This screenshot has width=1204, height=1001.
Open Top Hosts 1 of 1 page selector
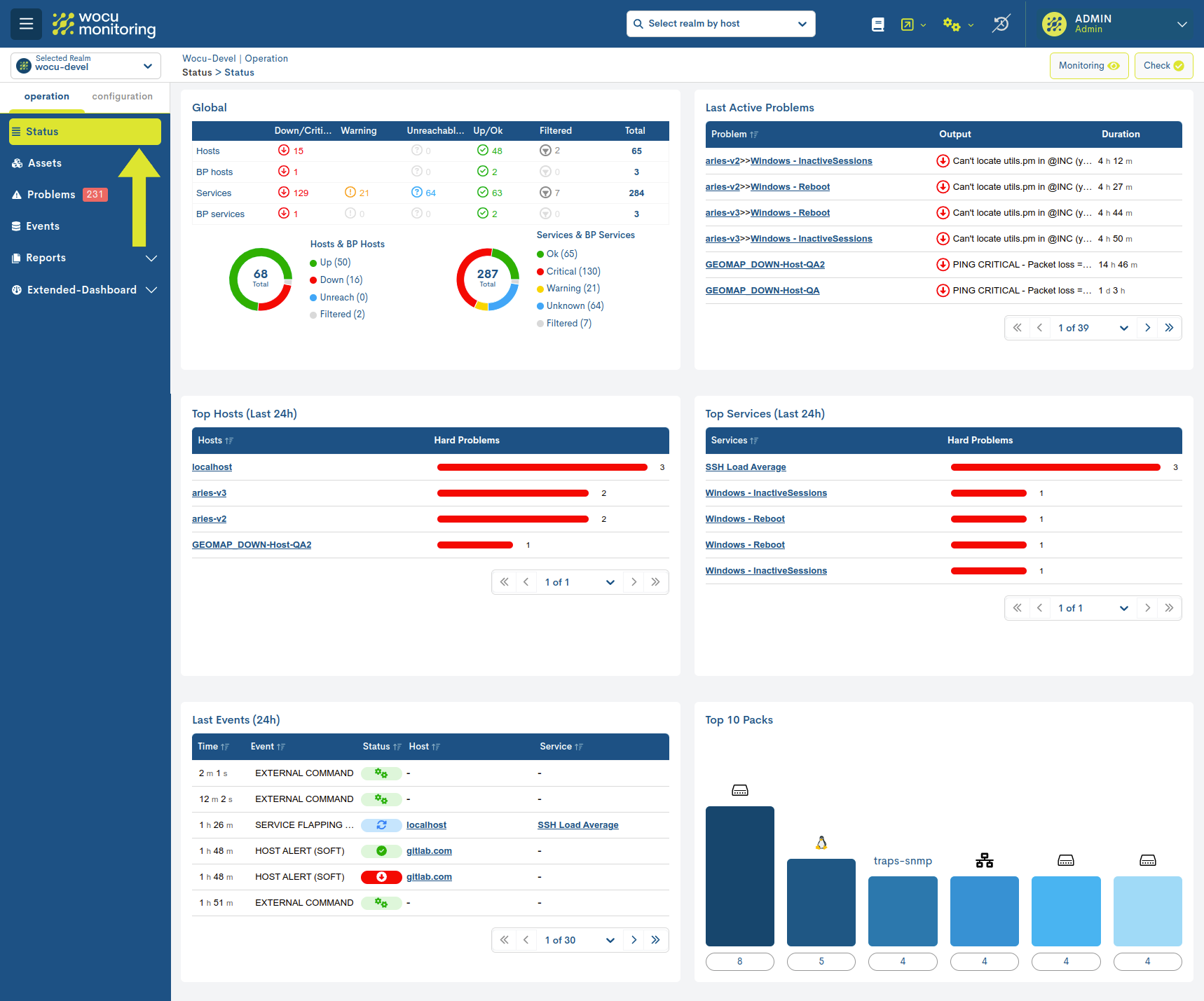click(x=580, y=582)
